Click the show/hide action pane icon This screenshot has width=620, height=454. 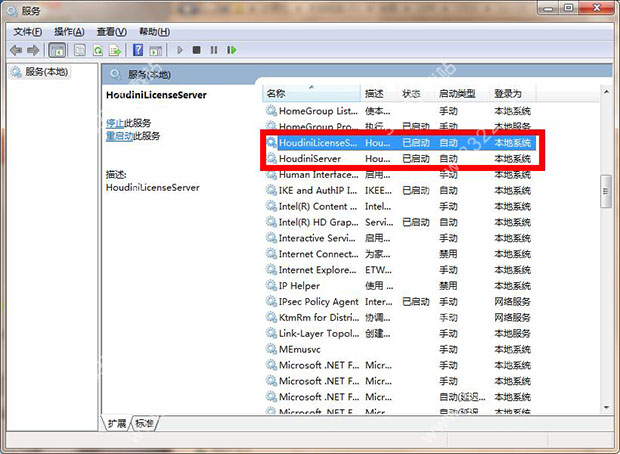point(156,50)
